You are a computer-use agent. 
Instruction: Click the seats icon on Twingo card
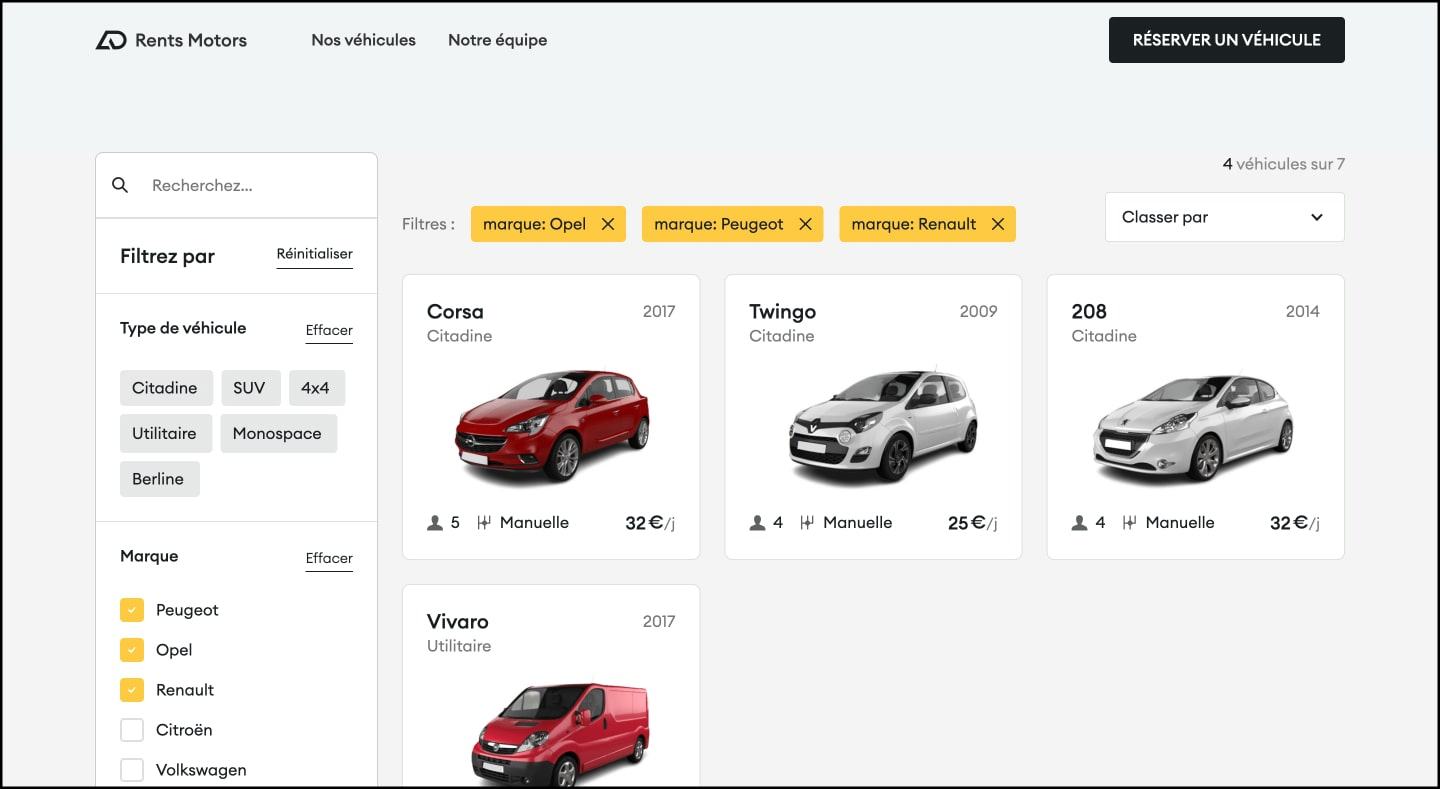[757, 522]
